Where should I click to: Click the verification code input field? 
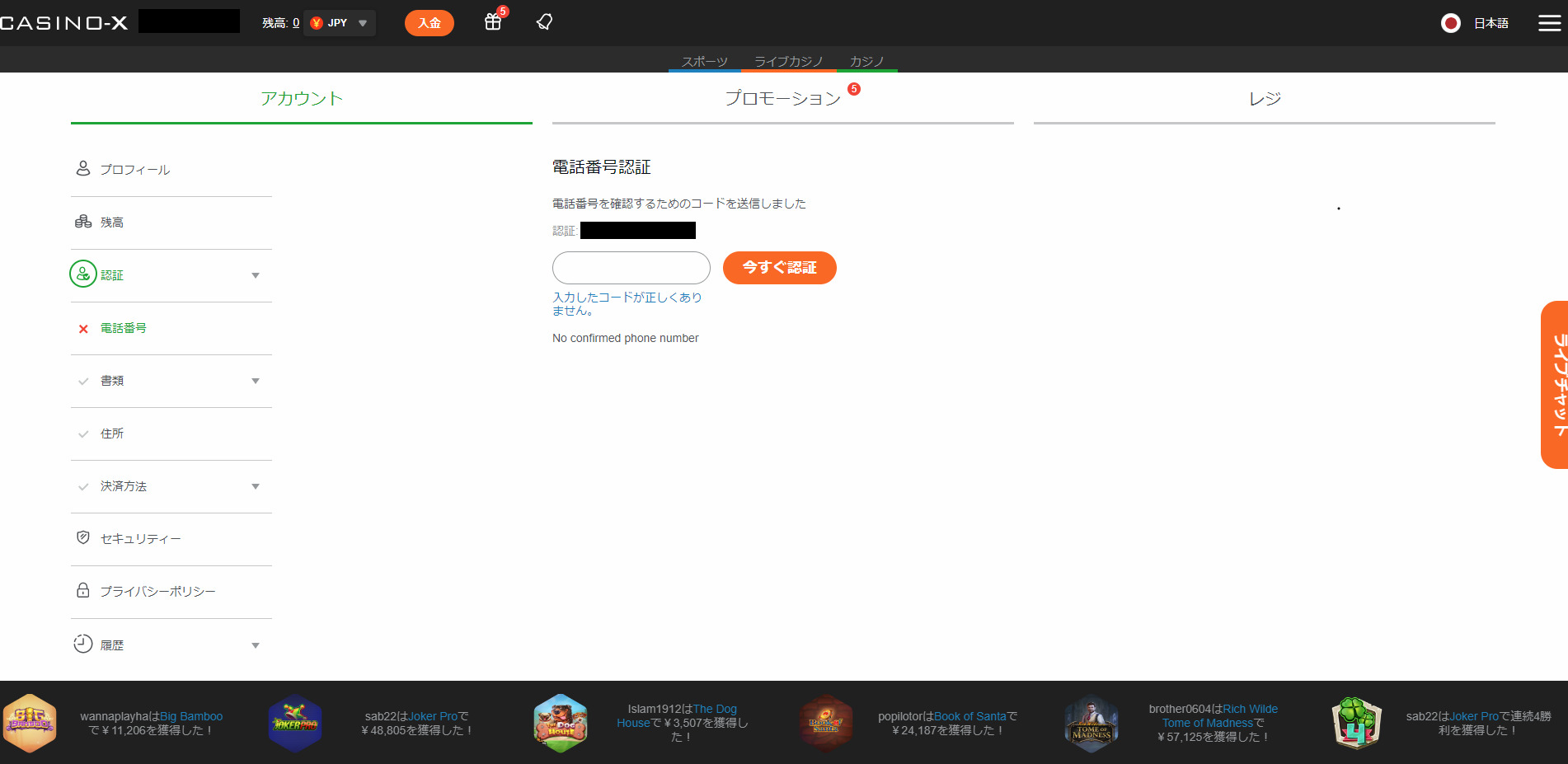[x=631, y=268]
